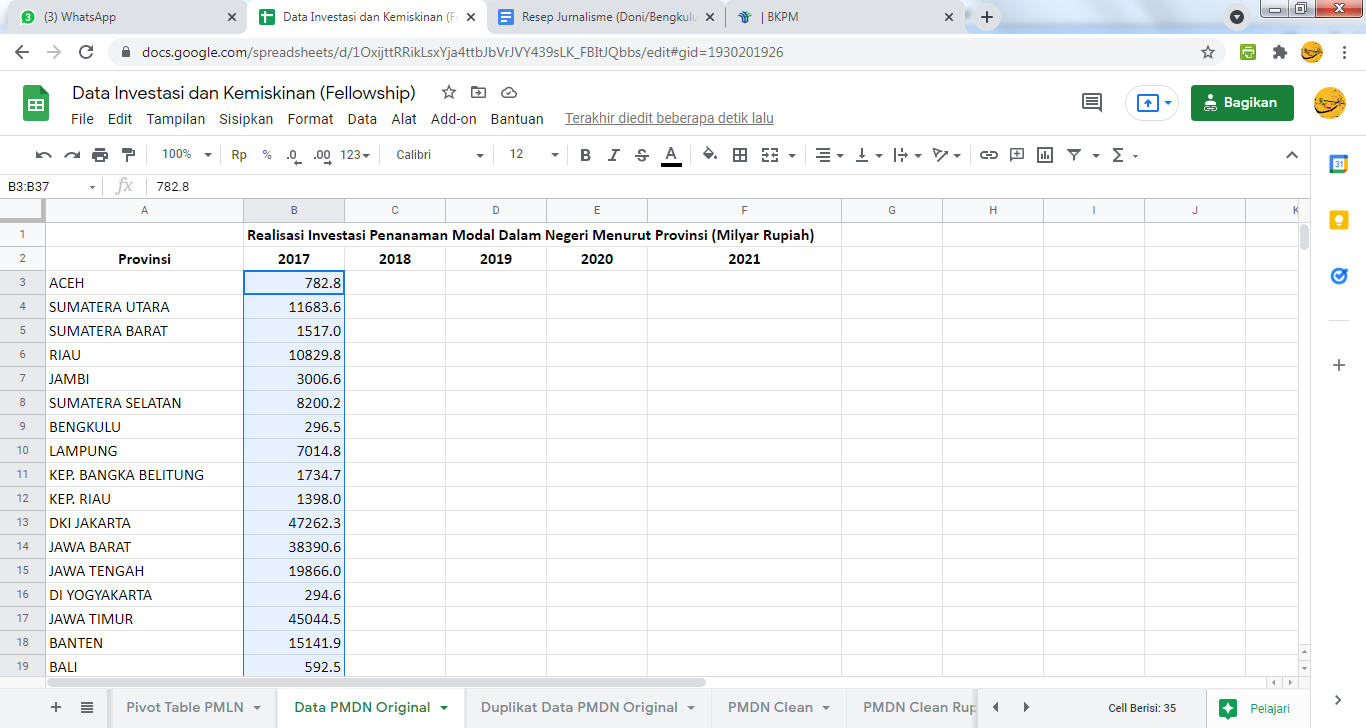Expand the font size 12 dropdown

coord(534,155)
